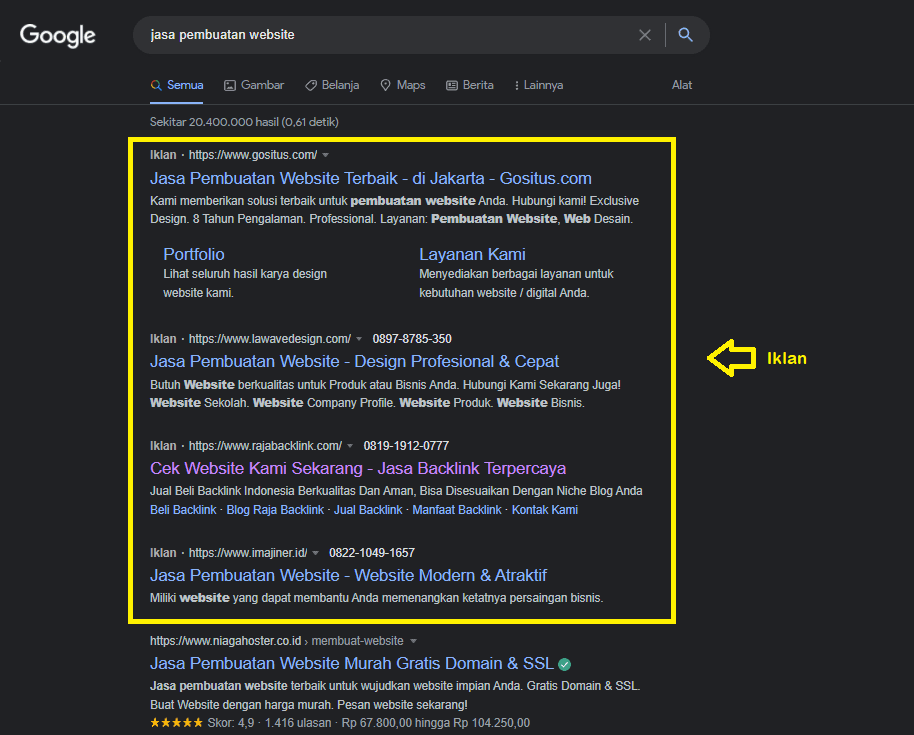Open Cek Website Kami Sekarang ad link
The height and width of the screenshot is (735, 914).
358,469
